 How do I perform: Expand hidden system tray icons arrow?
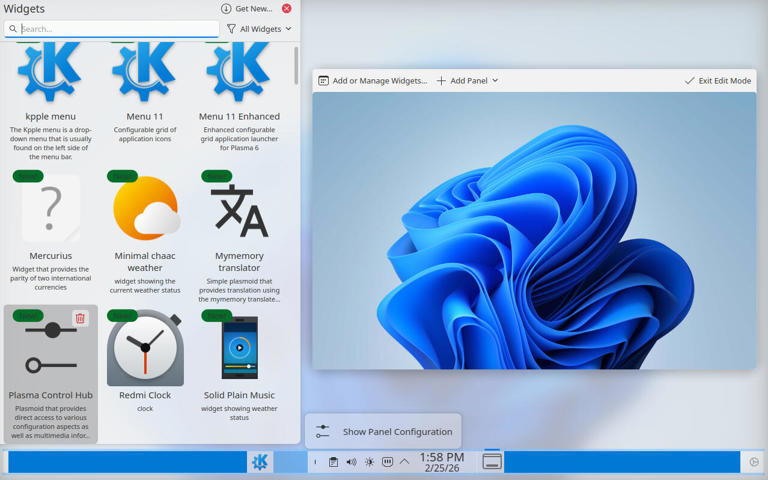pyautogui.click(x=405, y=461)
